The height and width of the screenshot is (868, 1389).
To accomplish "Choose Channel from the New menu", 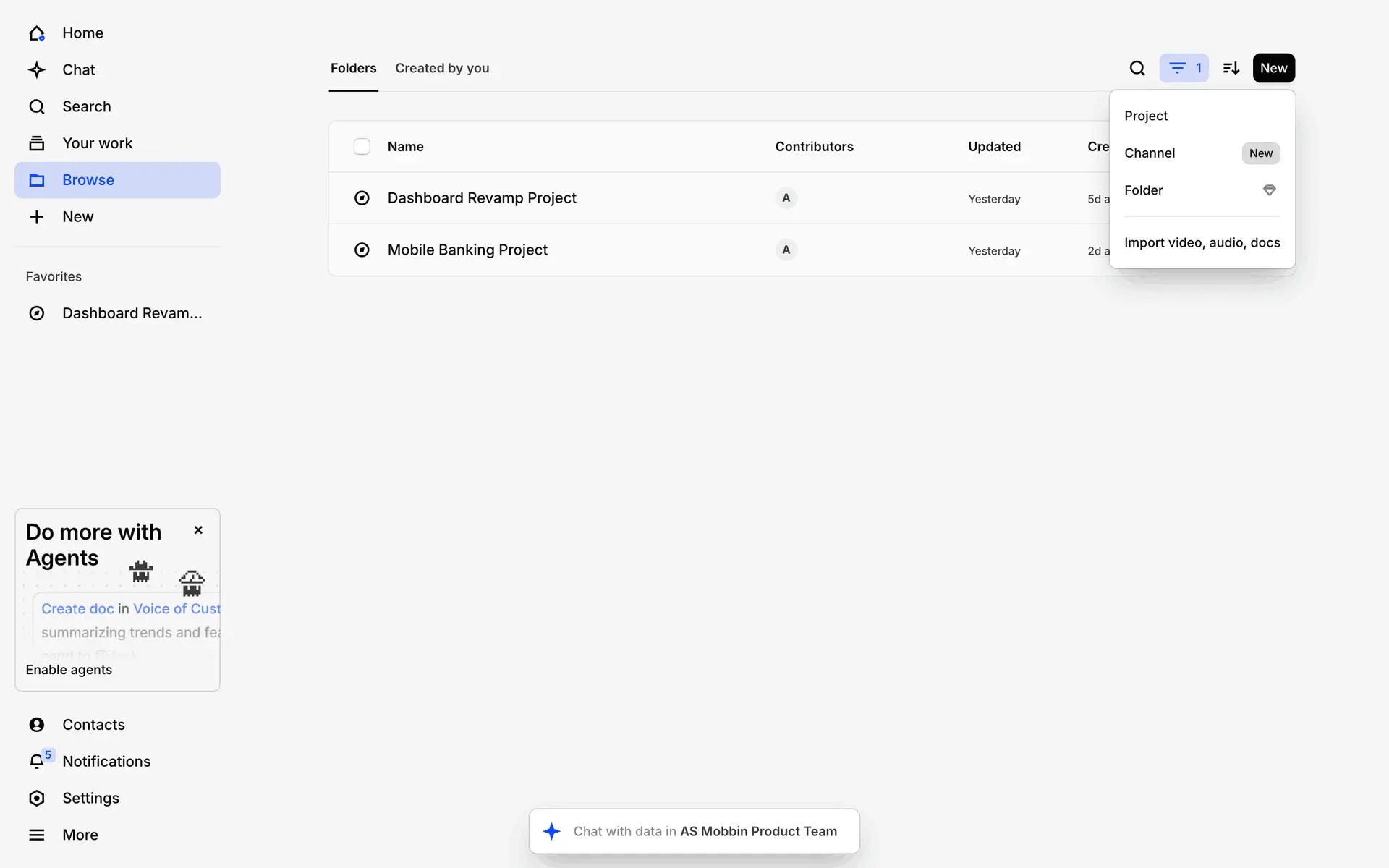I will (x=1150, y=153).
